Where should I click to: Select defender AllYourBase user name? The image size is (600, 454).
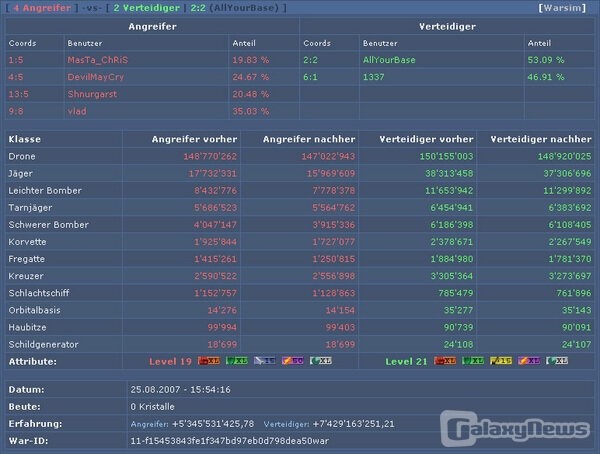(389, 60)
